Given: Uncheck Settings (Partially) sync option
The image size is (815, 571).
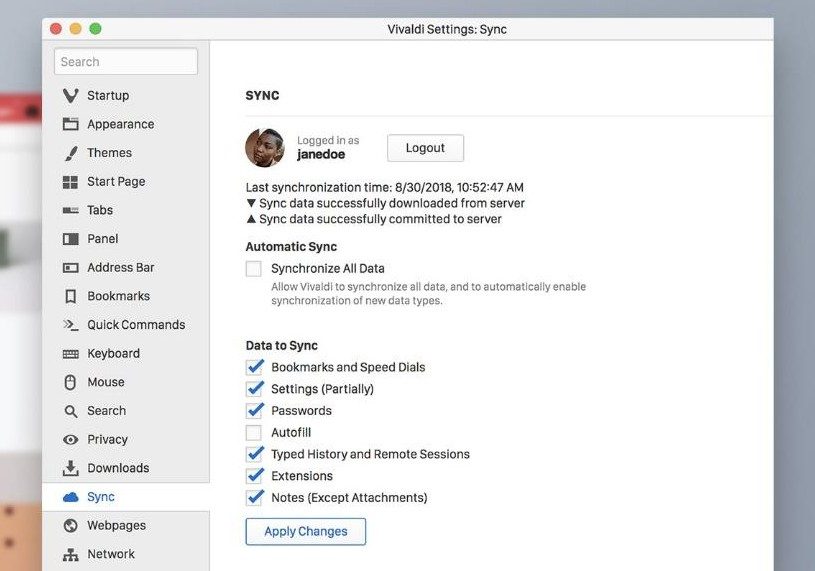Looking at the screenshot, I should coord(254,389).
